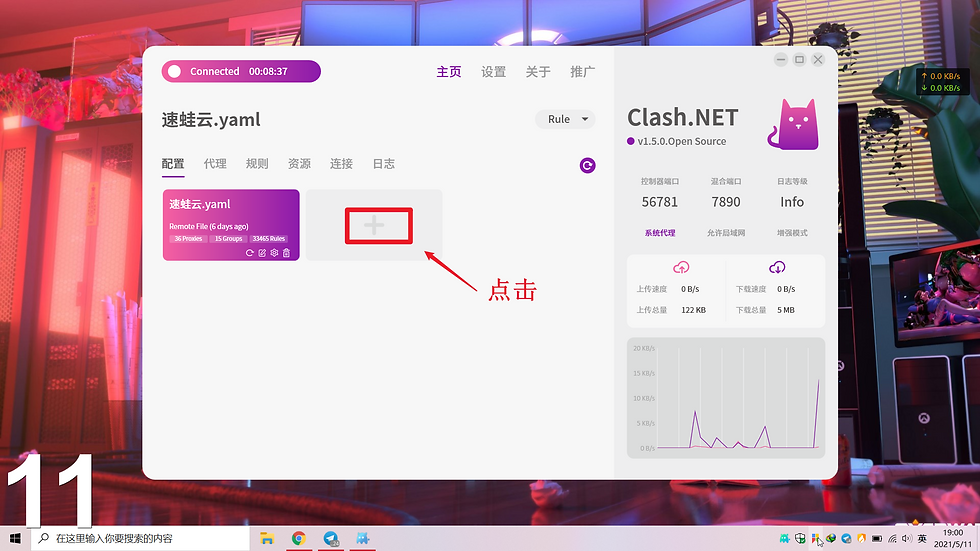Switch the 英 input method indicator
This screenshot has height=551, width=980.
(x=922, y=539)
